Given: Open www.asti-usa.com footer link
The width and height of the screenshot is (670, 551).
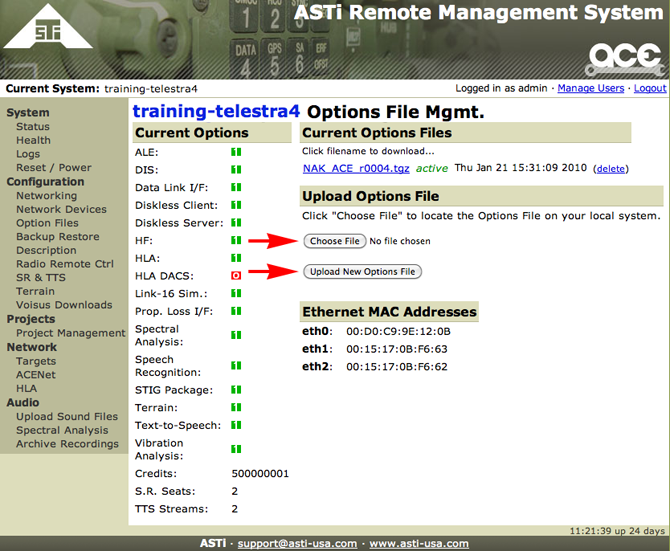Looking at the screenshot, I should pos(419,543).
